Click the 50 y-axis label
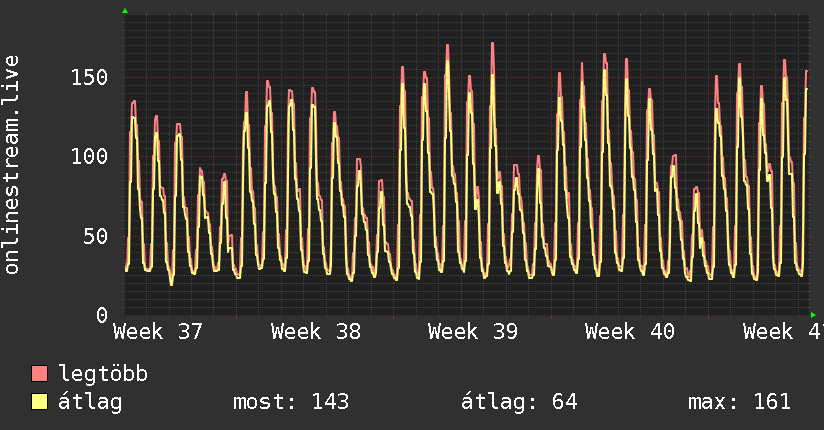The image size is (824, 430). click(96, 237)
